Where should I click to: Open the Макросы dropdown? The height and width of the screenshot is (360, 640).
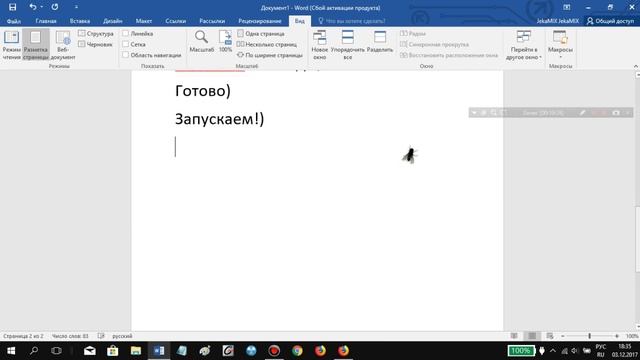pos(560,44)
